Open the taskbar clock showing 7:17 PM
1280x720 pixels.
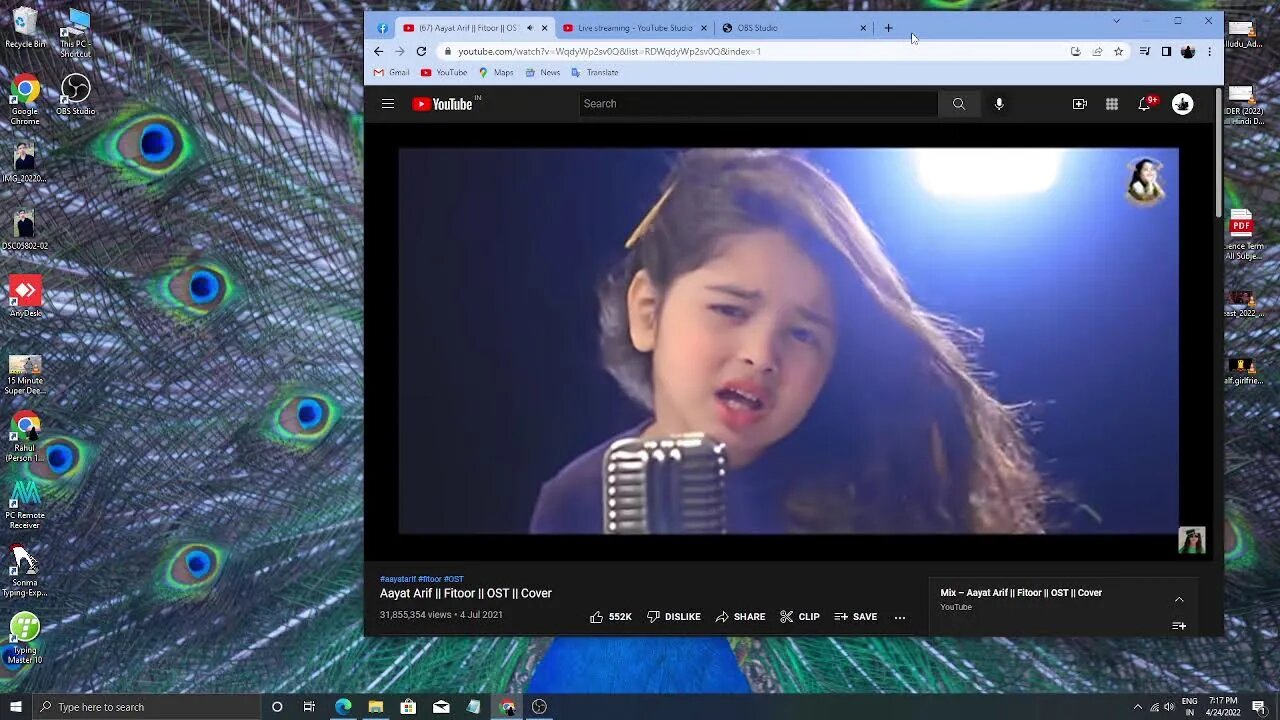click(x=1223, y=707)
